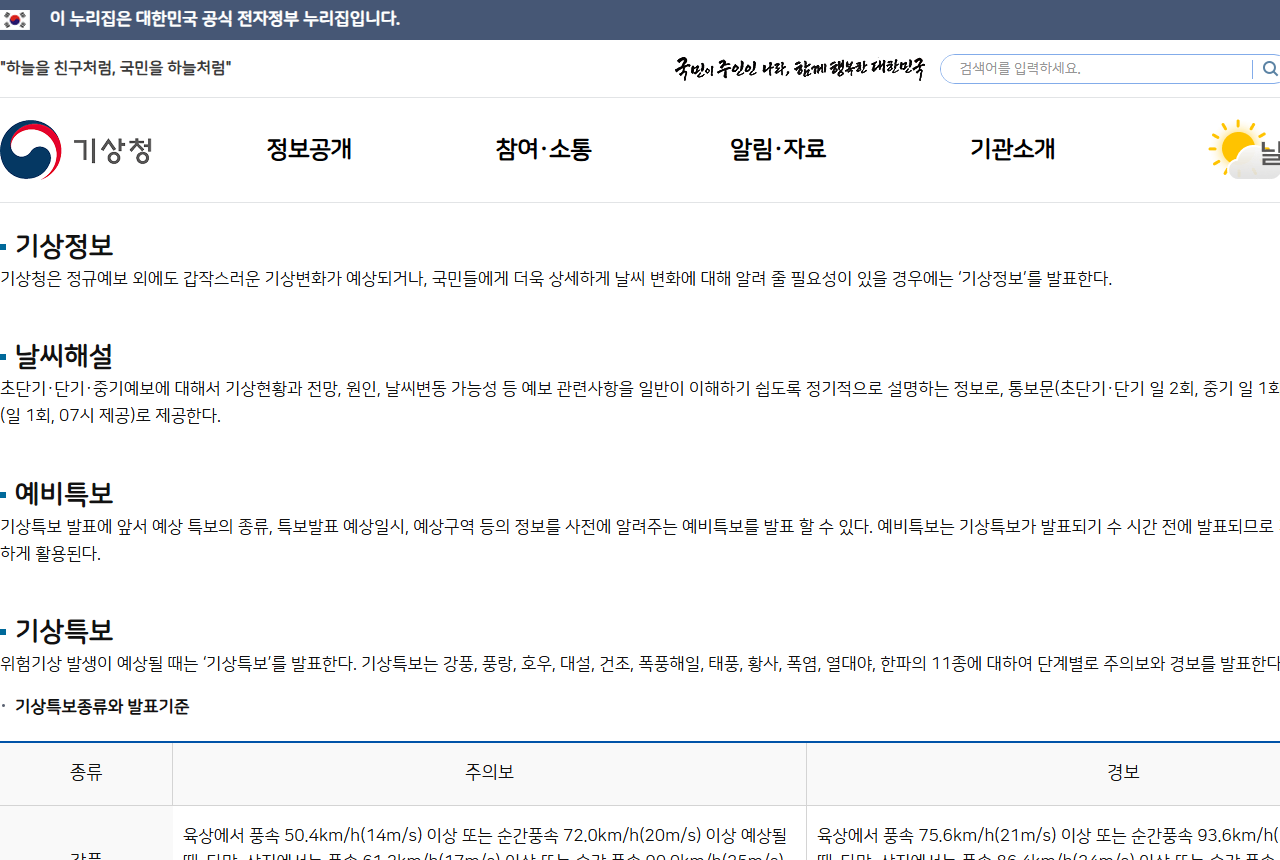
Task: Click the sun and cloud weather icon
Action: pos(1244,150)
